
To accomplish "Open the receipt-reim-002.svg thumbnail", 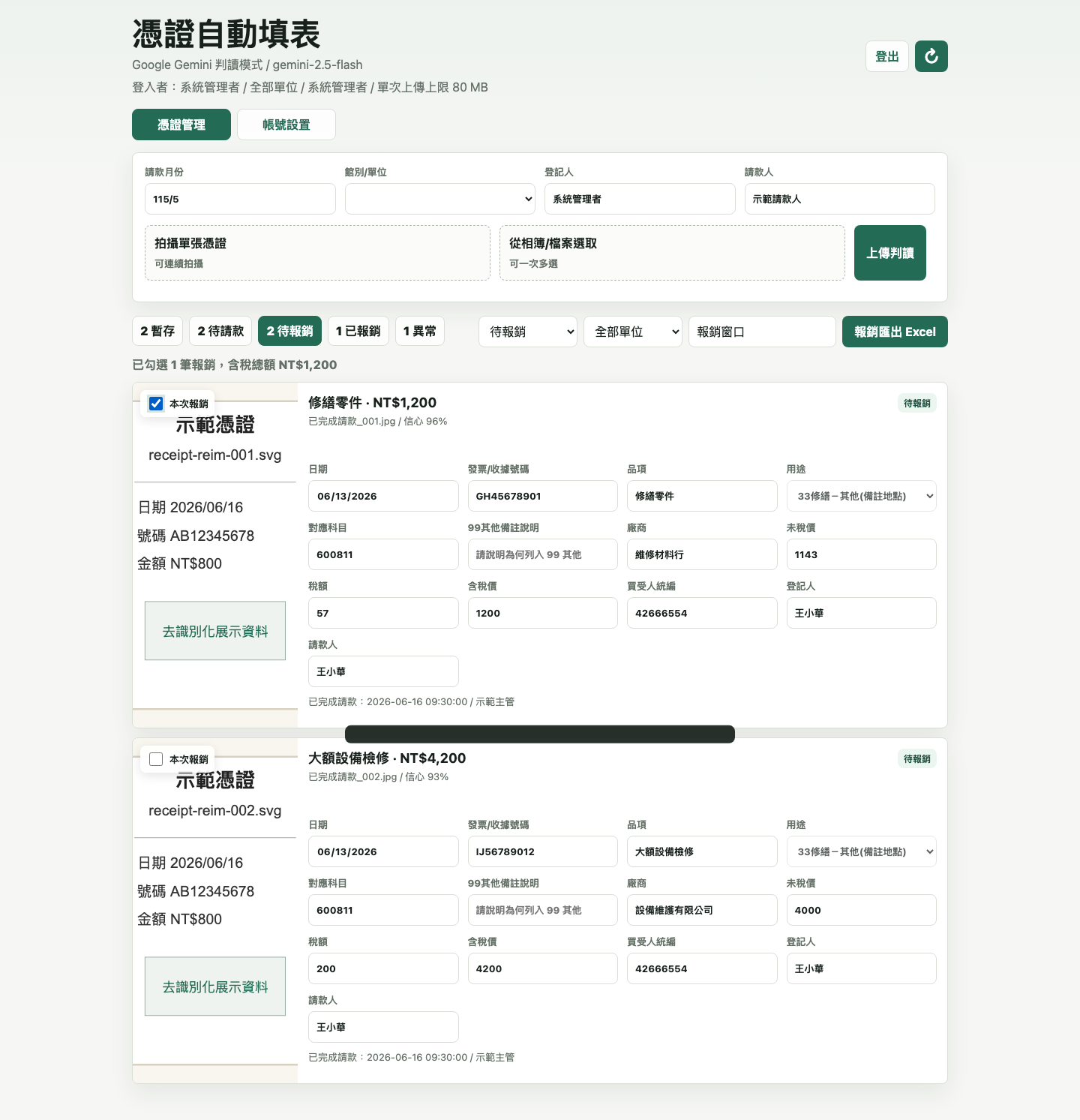I will pyautogui.click(x=215, y=911).
